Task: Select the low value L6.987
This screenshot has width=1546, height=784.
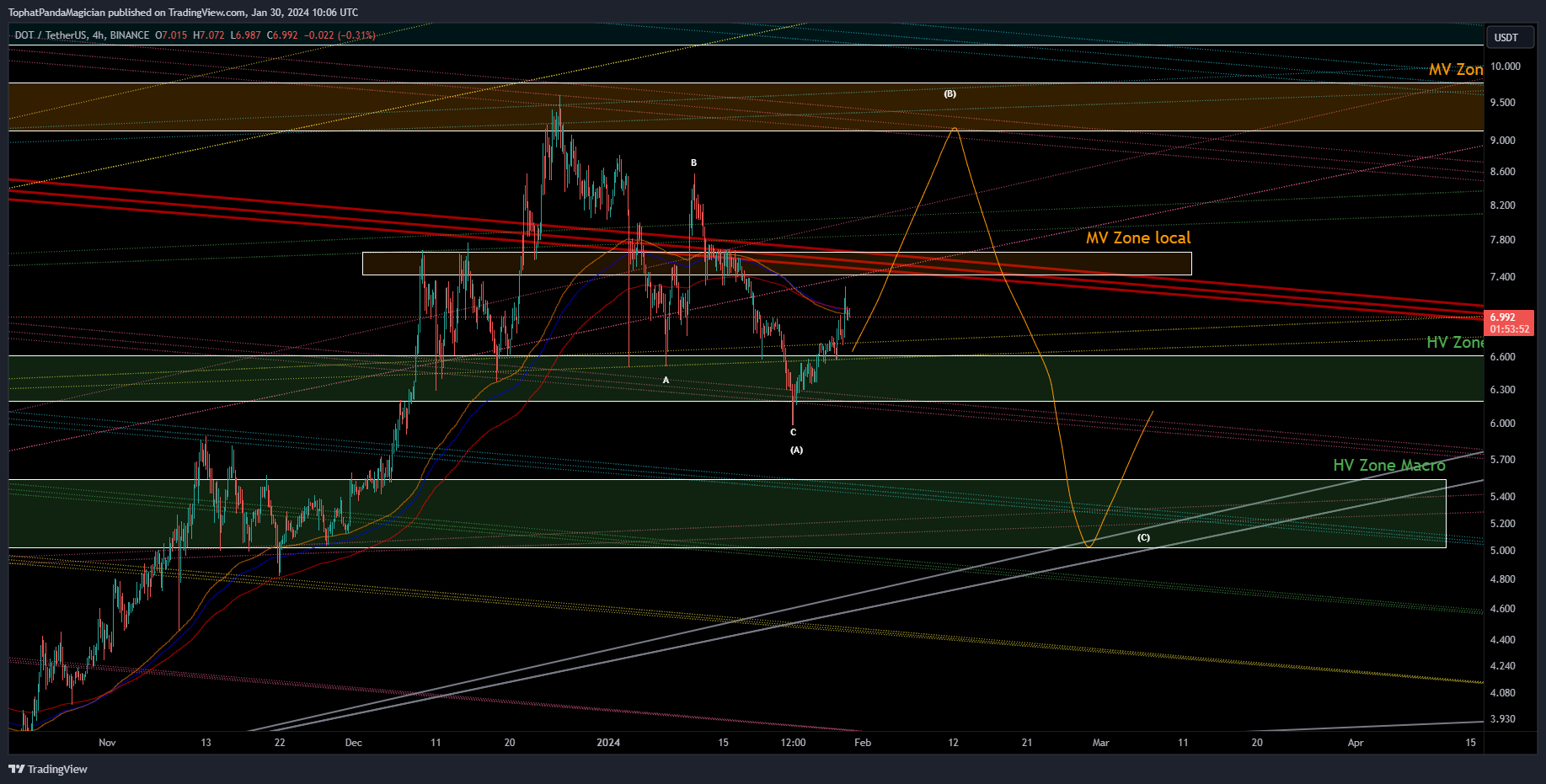Action: pyautogui.click(x=245, y=35)
